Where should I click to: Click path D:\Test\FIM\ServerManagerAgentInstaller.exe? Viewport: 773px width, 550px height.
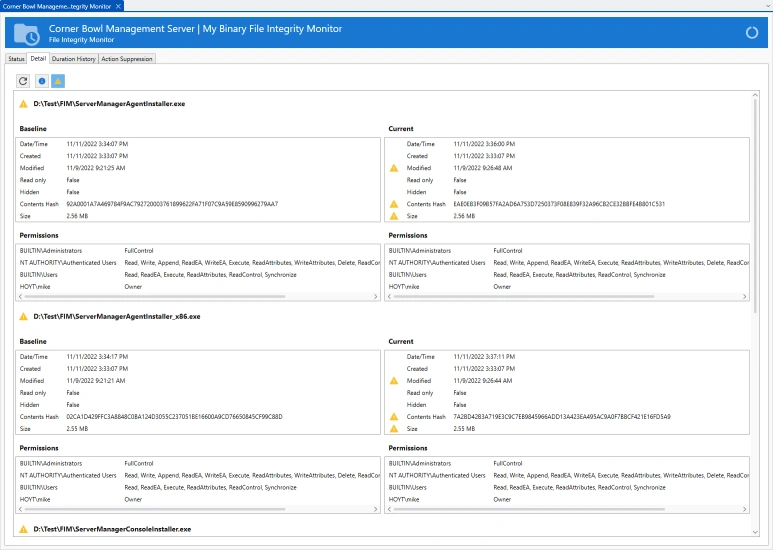109,104
